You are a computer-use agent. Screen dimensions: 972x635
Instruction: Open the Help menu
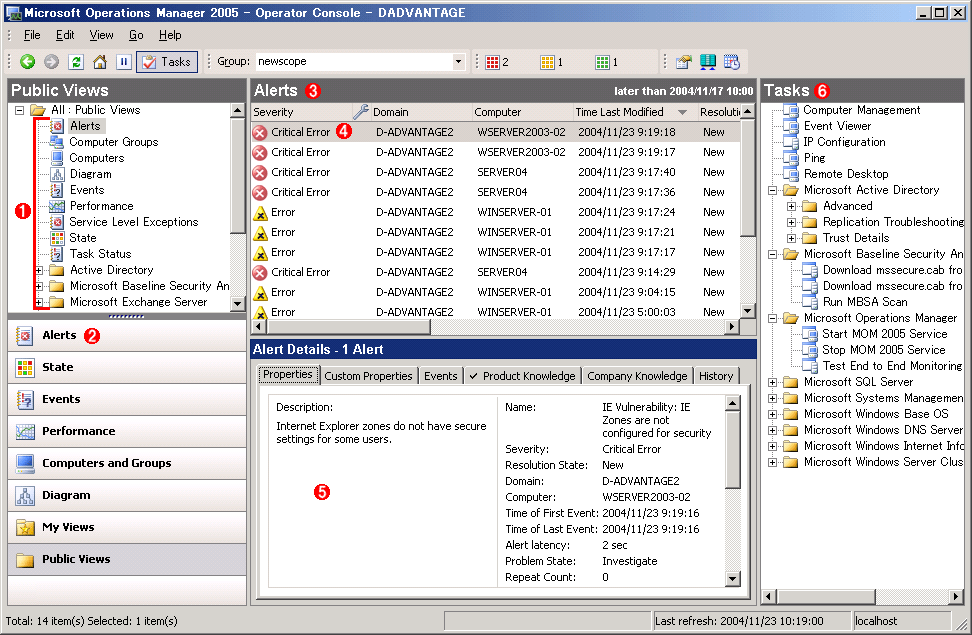click(170, 35)
